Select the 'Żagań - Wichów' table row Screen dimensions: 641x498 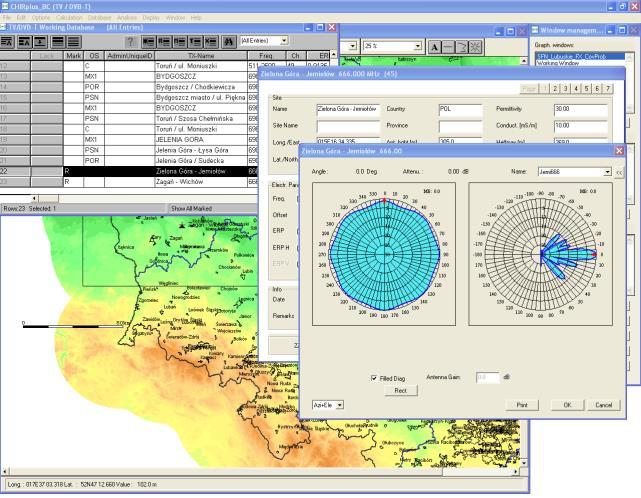pos(129,182)
